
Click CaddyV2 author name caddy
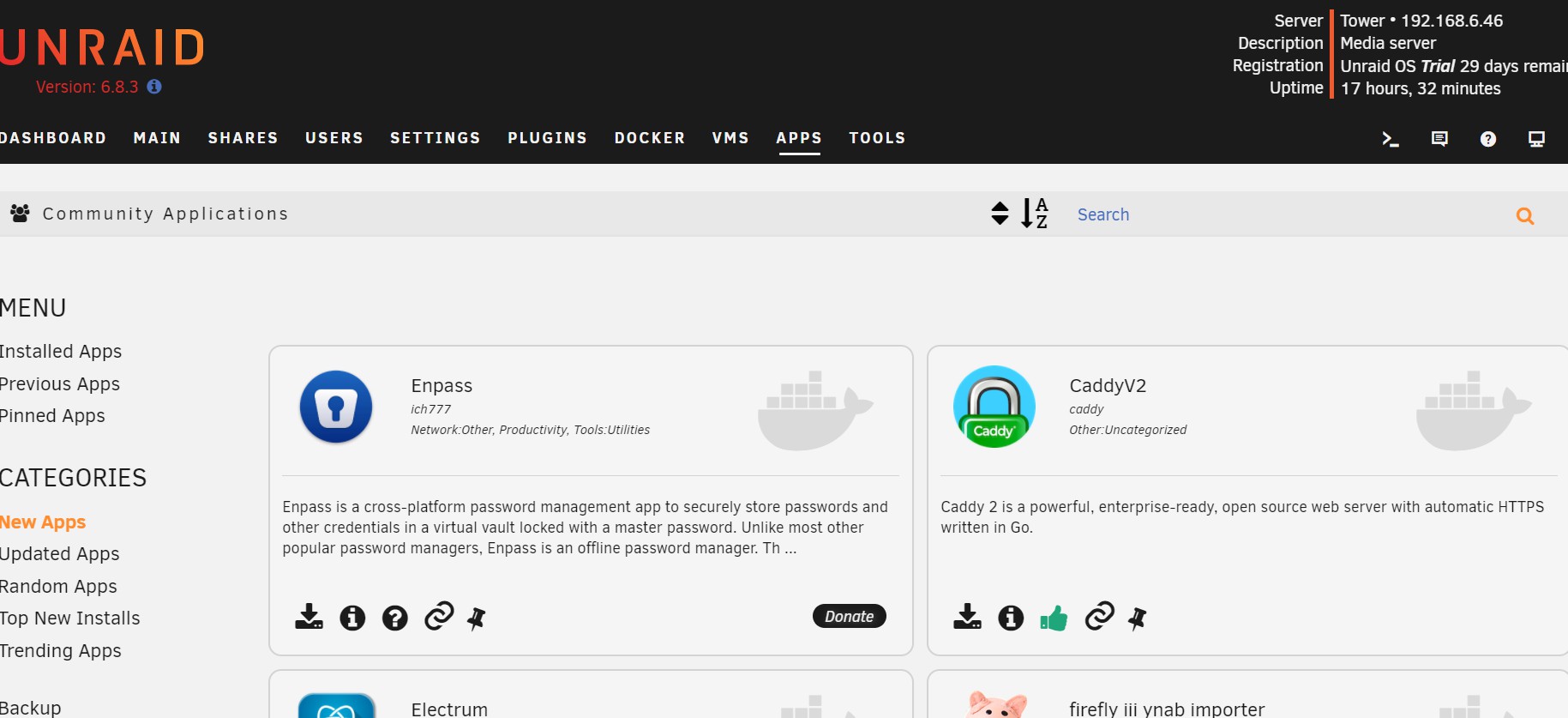[1086, 409]
